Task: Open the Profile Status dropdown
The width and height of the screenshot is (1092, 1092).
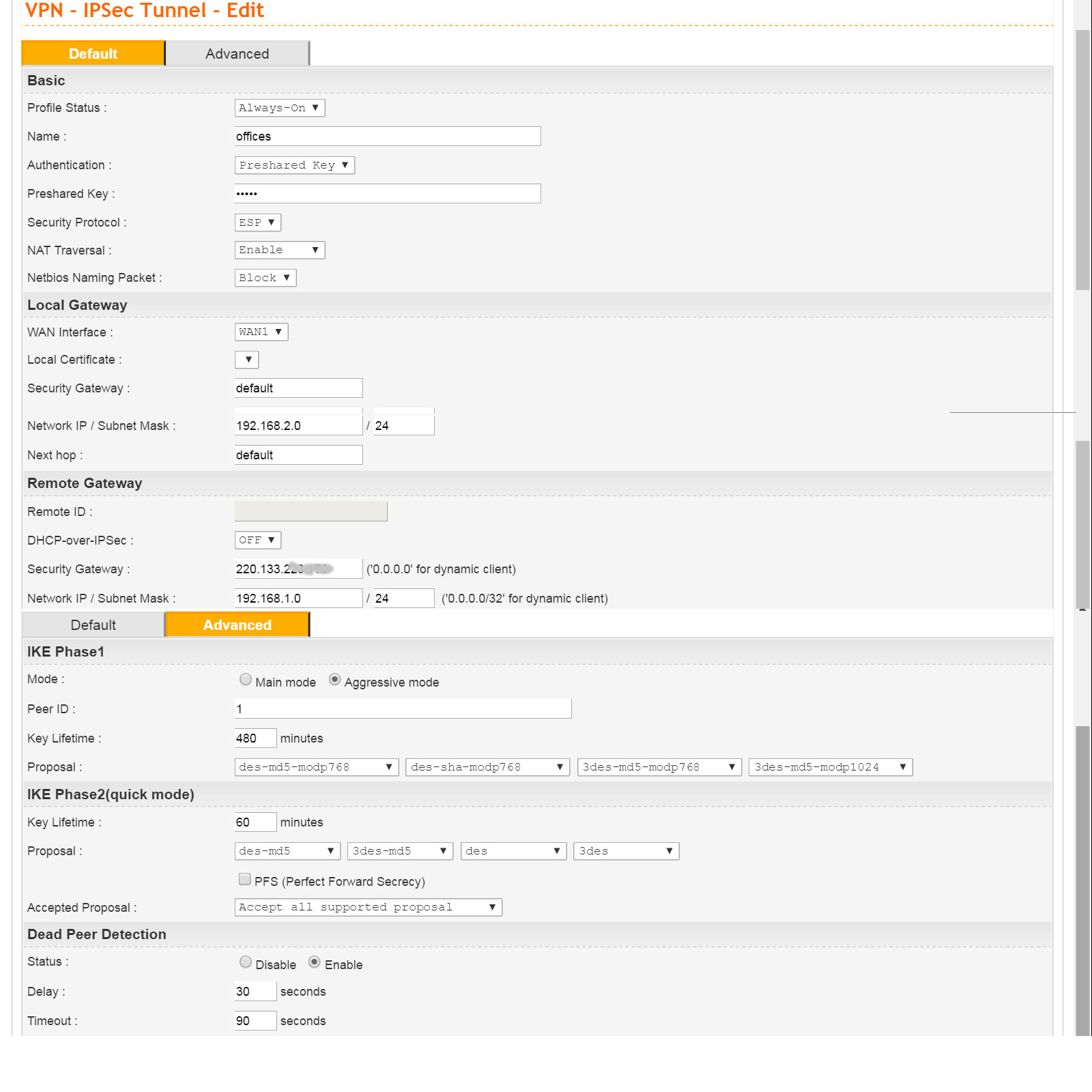Action: 279,108
